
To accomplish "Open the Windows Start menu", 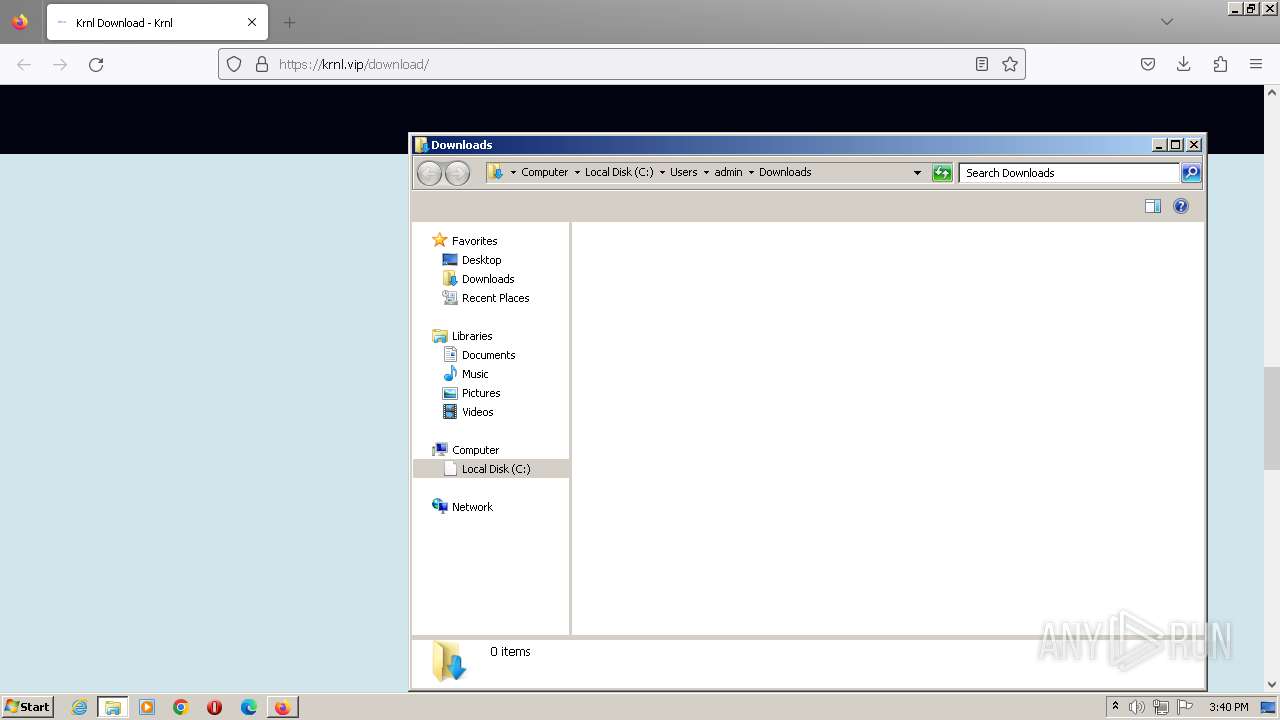I will click(x=28, y=707).
